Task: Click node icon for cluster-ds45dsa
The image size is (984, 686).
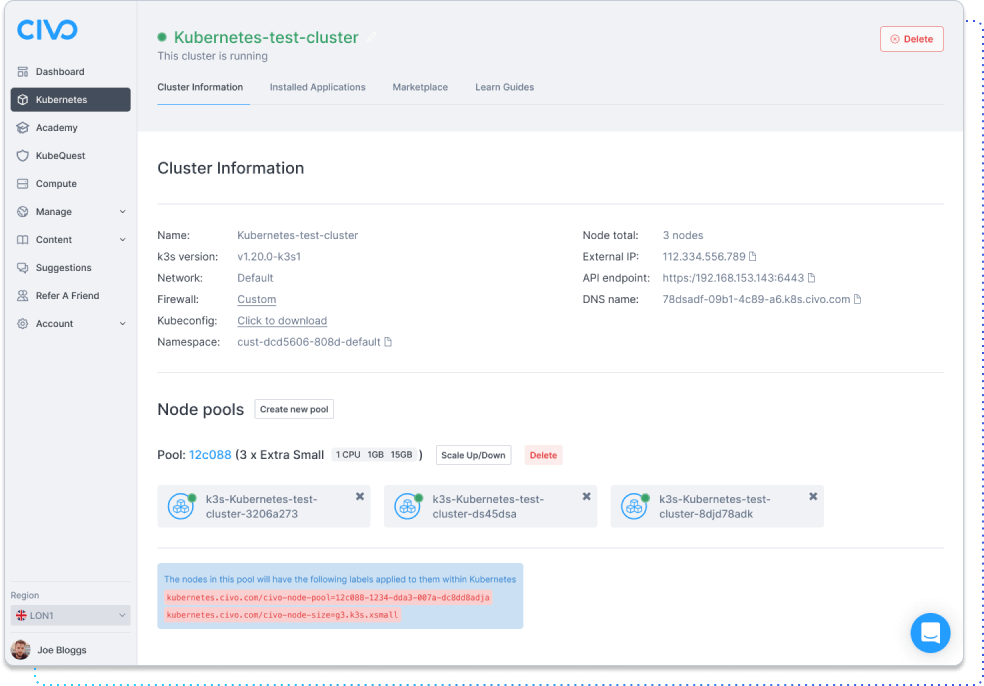Action: 408,506
